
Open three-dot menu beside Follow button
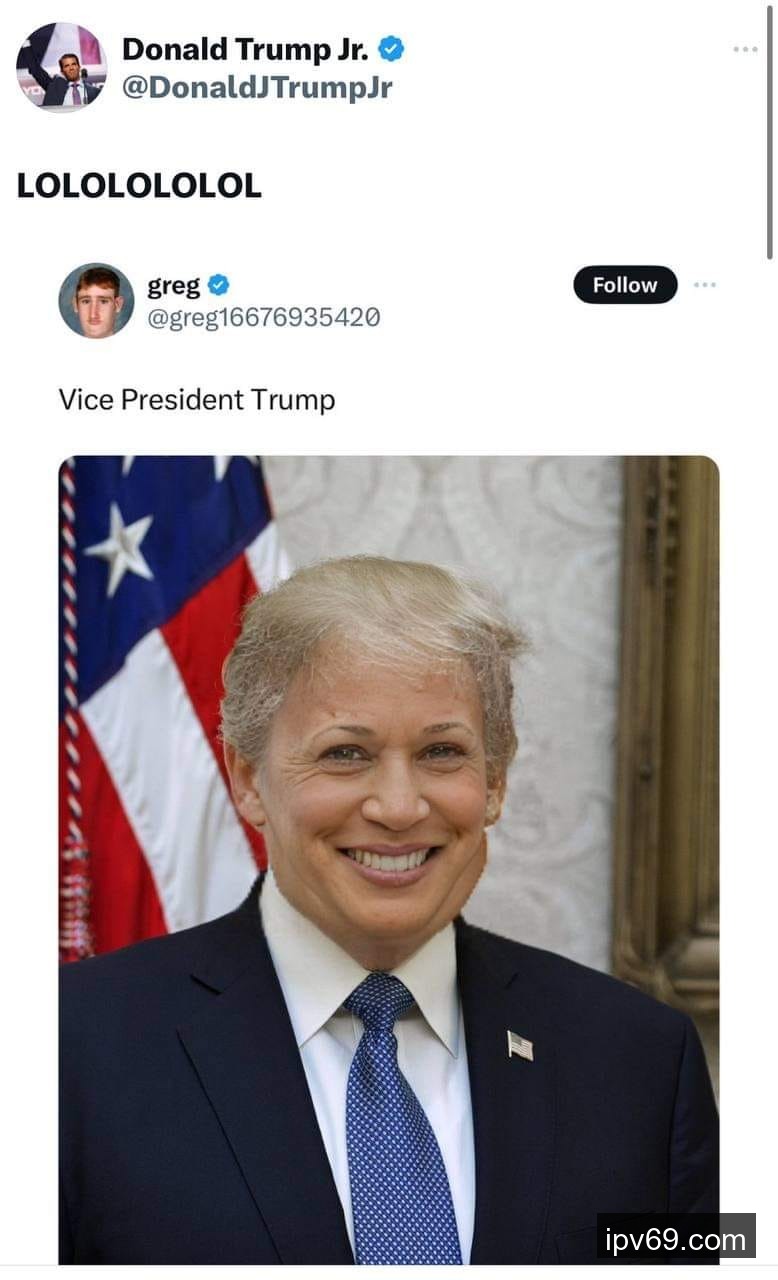coord(705,285)
